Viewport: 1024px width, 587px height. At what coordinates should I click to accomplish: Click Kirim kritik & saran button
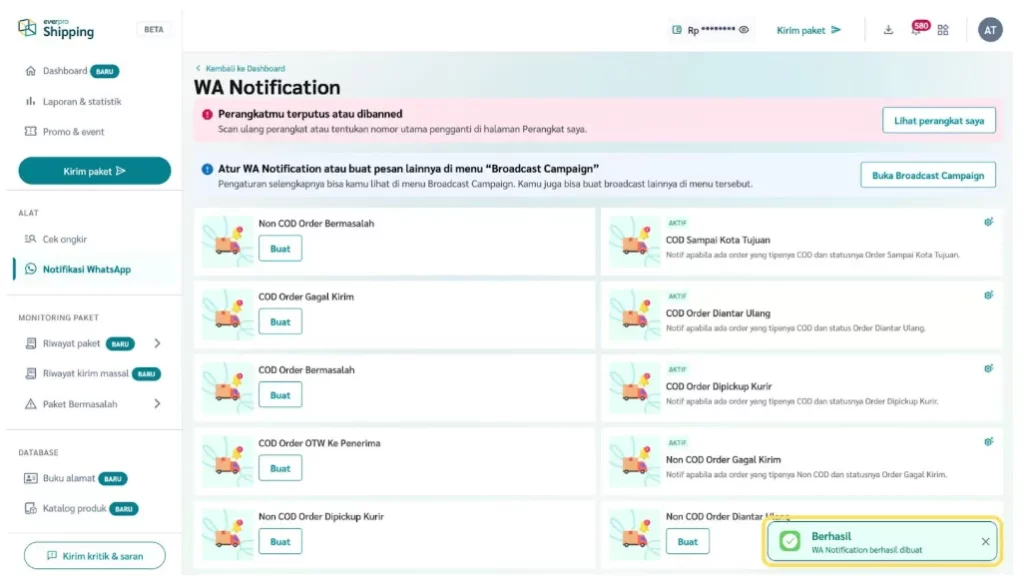pos(95,556)
